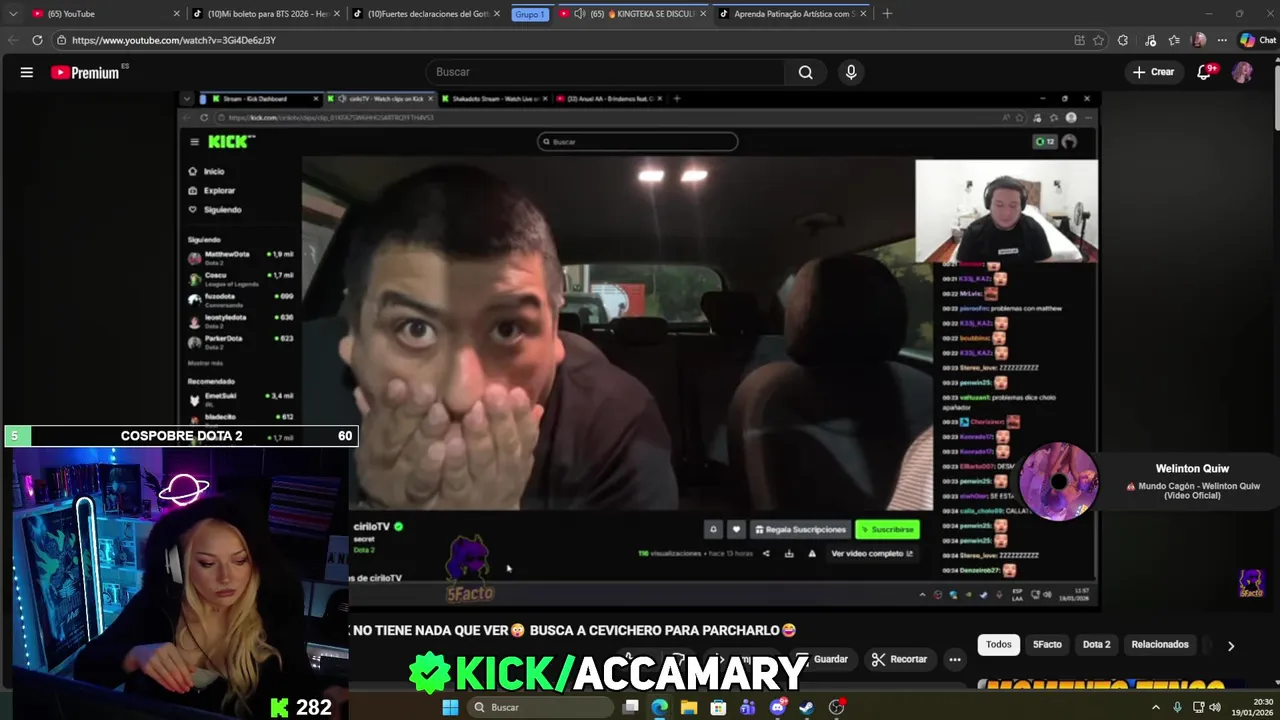Open the Windows Start menu
Screen dimensions: 1280x720
[450, 707]
